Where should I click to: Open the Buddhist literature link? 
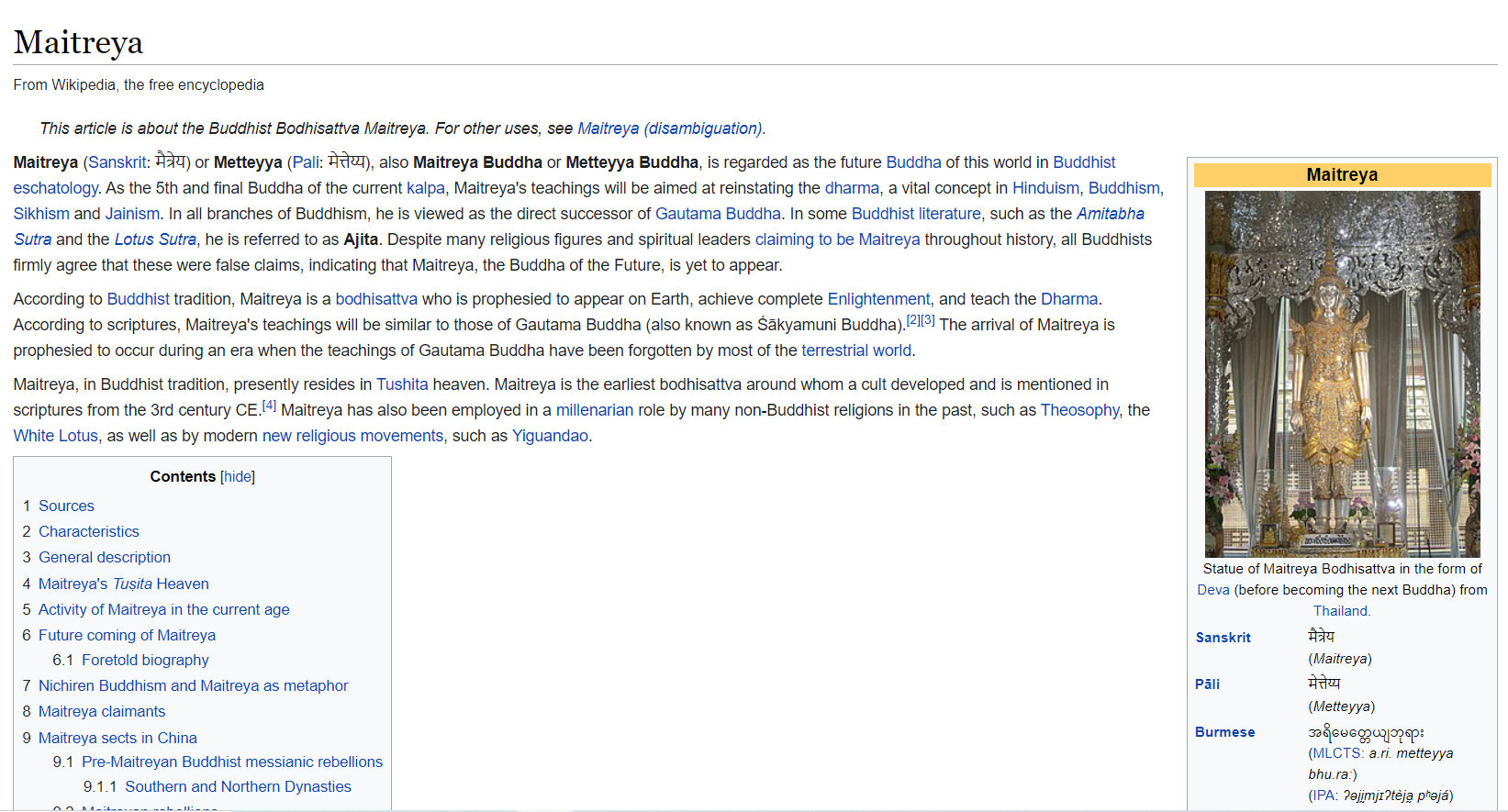tap(916, 214)
